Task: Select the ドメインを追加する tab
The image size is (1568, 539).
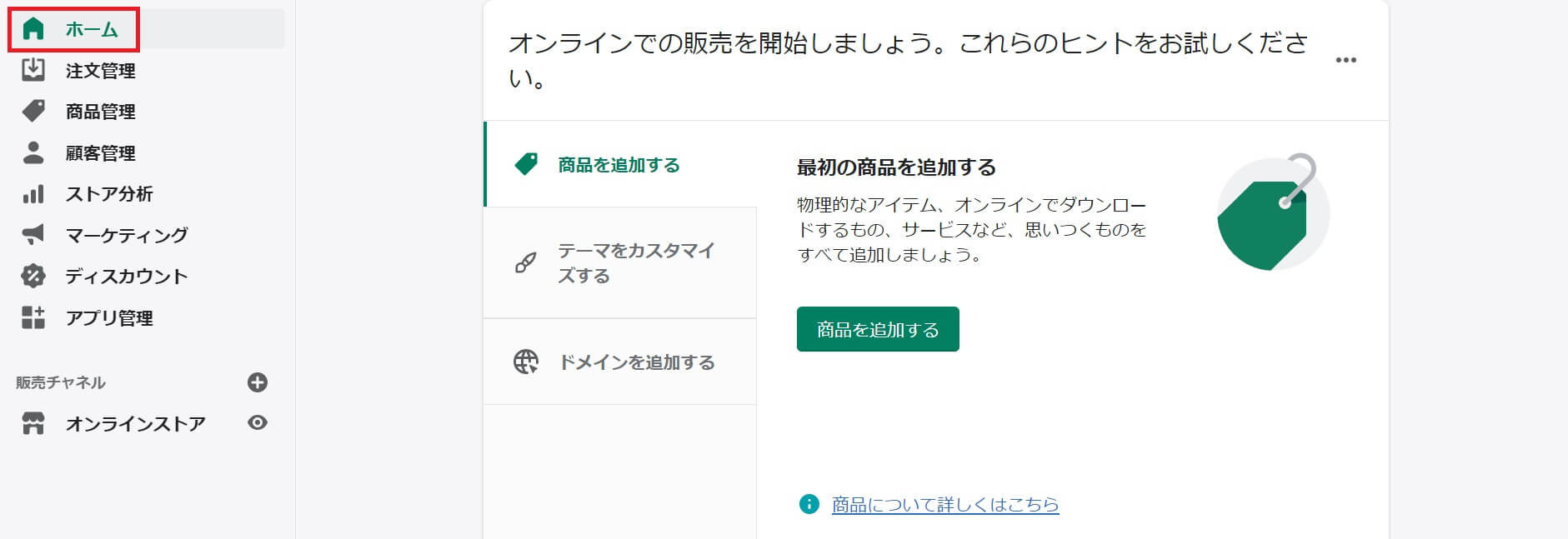Action: [635, 362]
